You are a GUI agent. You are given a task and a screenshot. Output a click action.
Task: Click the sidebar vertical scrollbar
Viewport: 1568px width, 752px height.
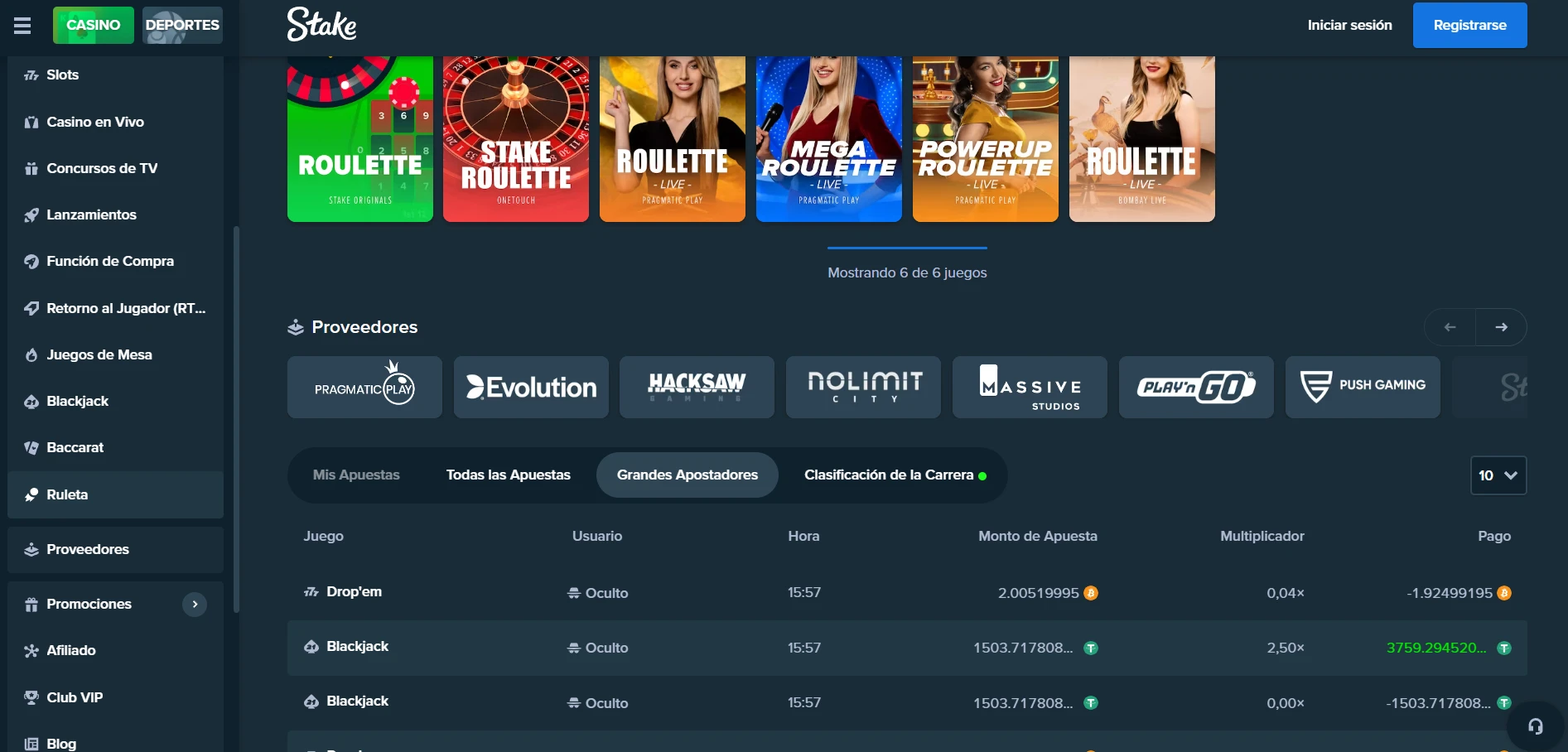[237, 419]
